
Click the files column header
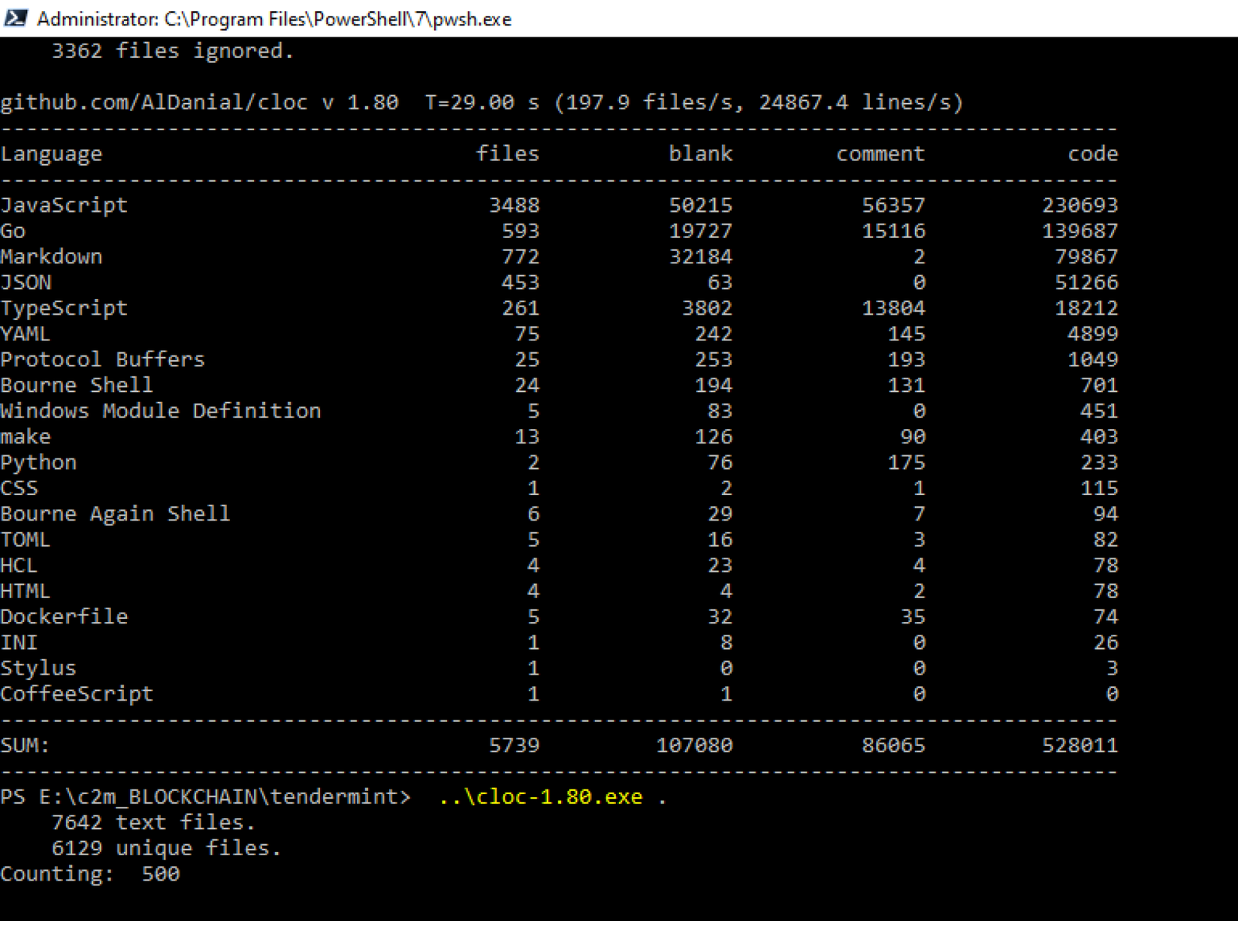[508, 153]
